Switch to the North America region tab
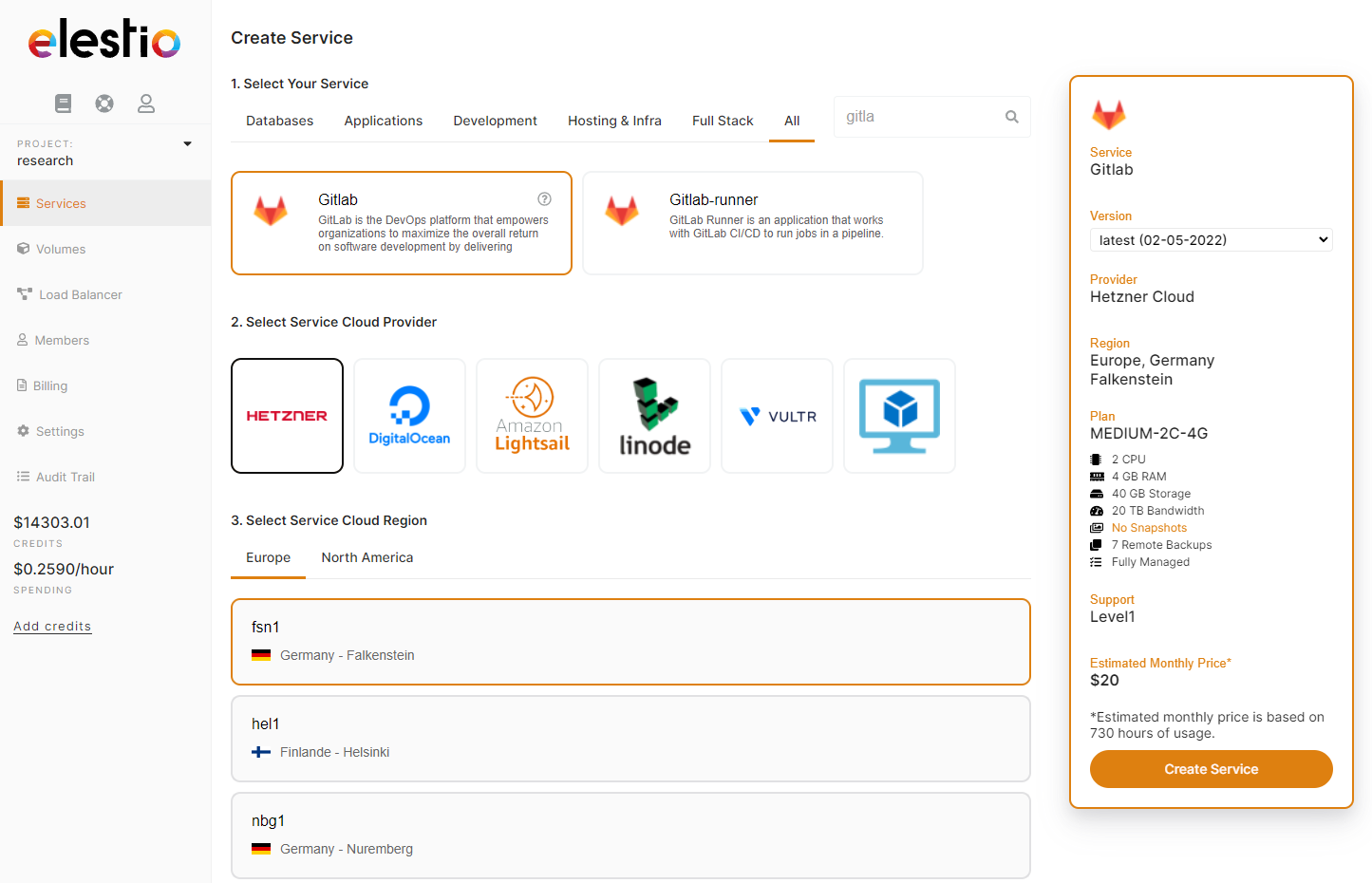Image resolution: width=1372 pixels, height=883 pixels. (x=366, y=557)
